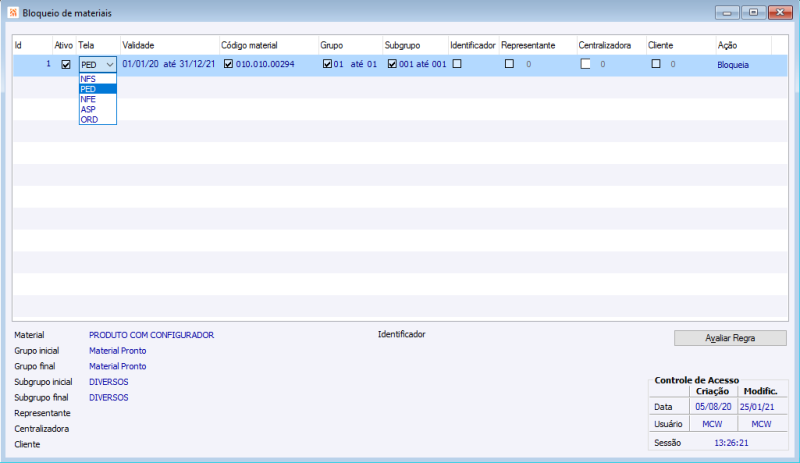Viewport: 800px width, 463px height.
Task: Click the modification date 25/01/21
Action: click(x=757, y=407)
